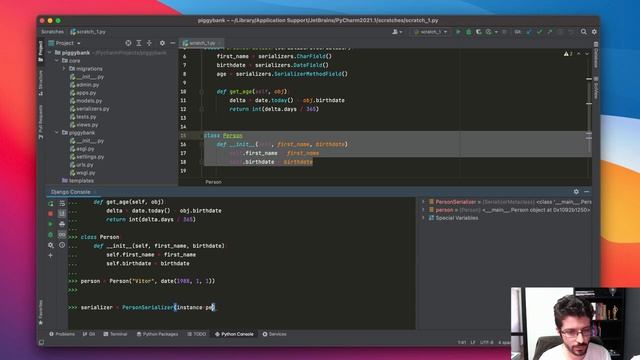Open the Problems tool tab
The height and width of the screenshot is (360, 640).
(62, 334)
